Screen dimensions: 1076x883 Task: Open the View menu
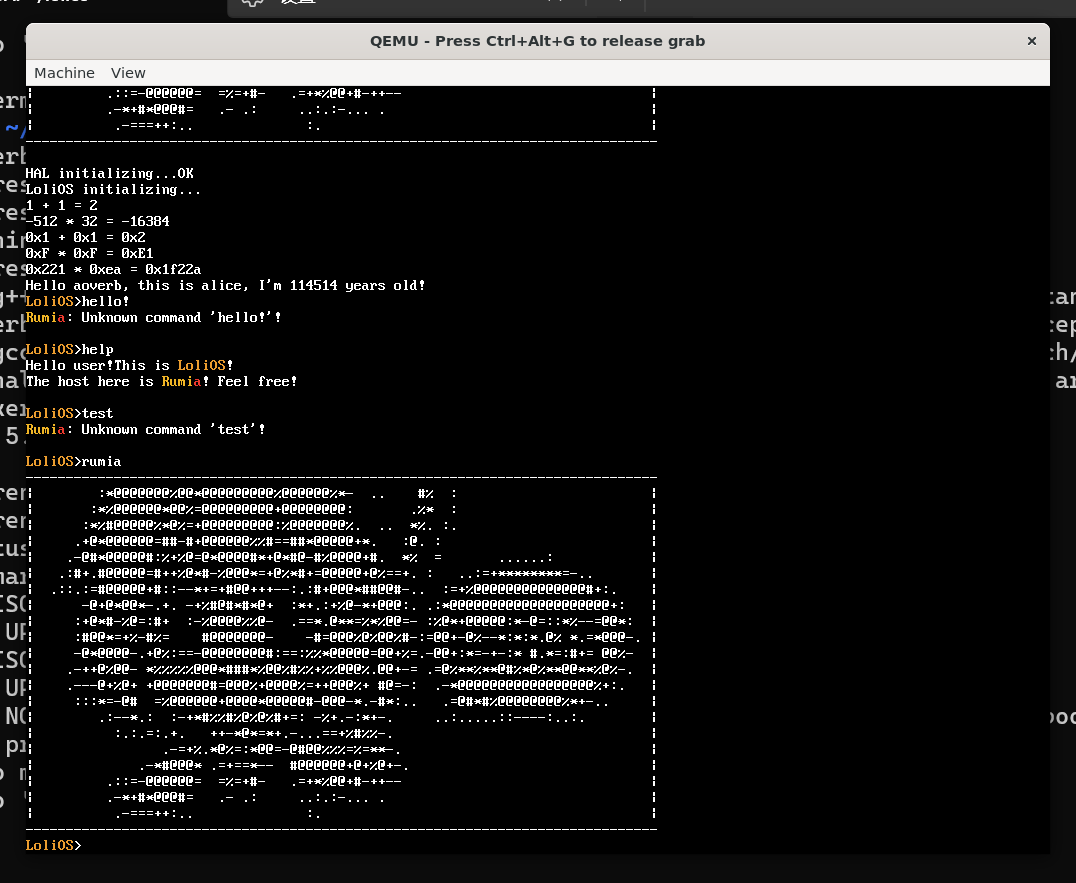pyautogui.click(x=128, y=73)
